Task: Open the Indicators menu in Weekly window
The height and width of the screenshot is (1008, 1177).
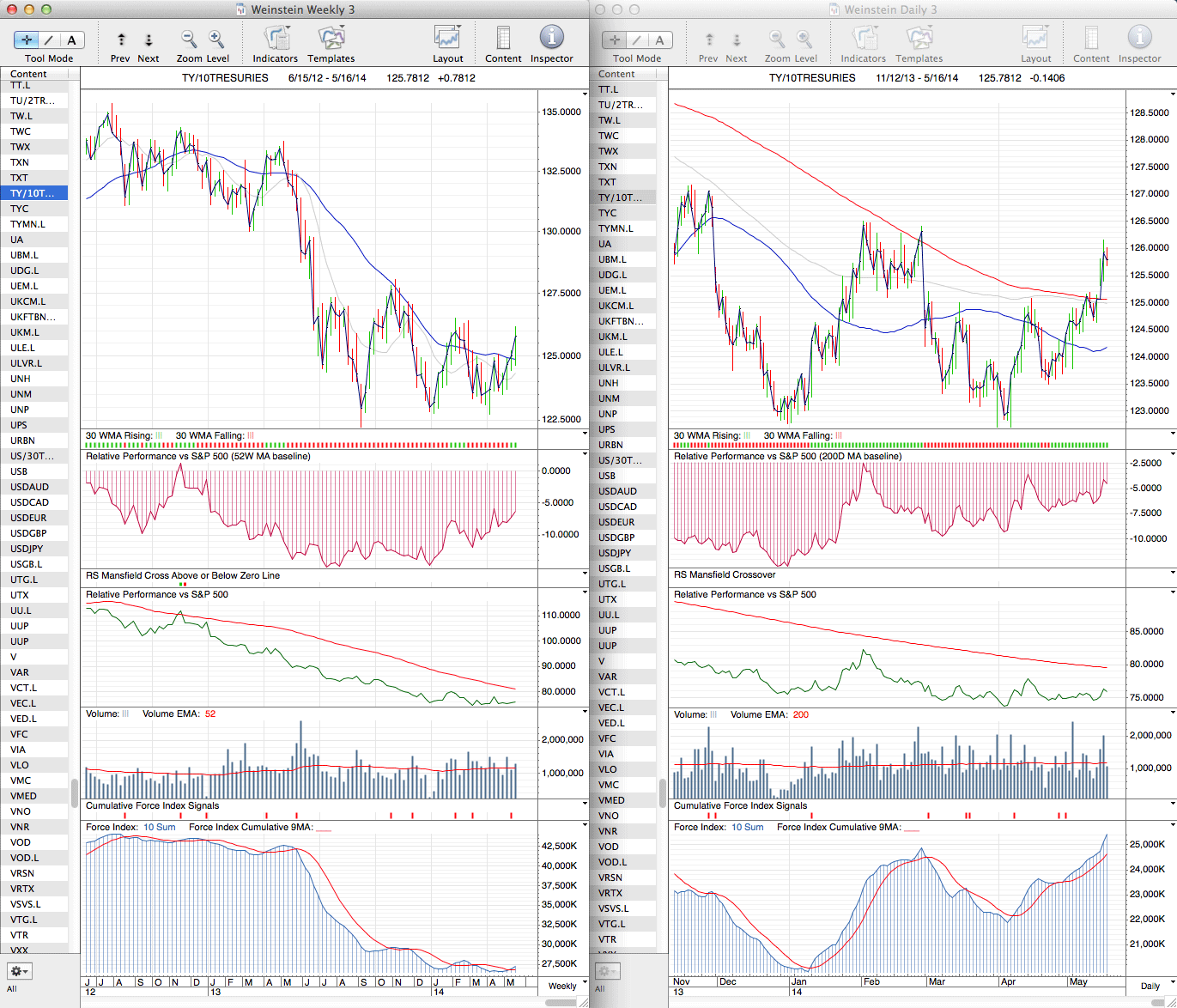Action: coord(276,38)
